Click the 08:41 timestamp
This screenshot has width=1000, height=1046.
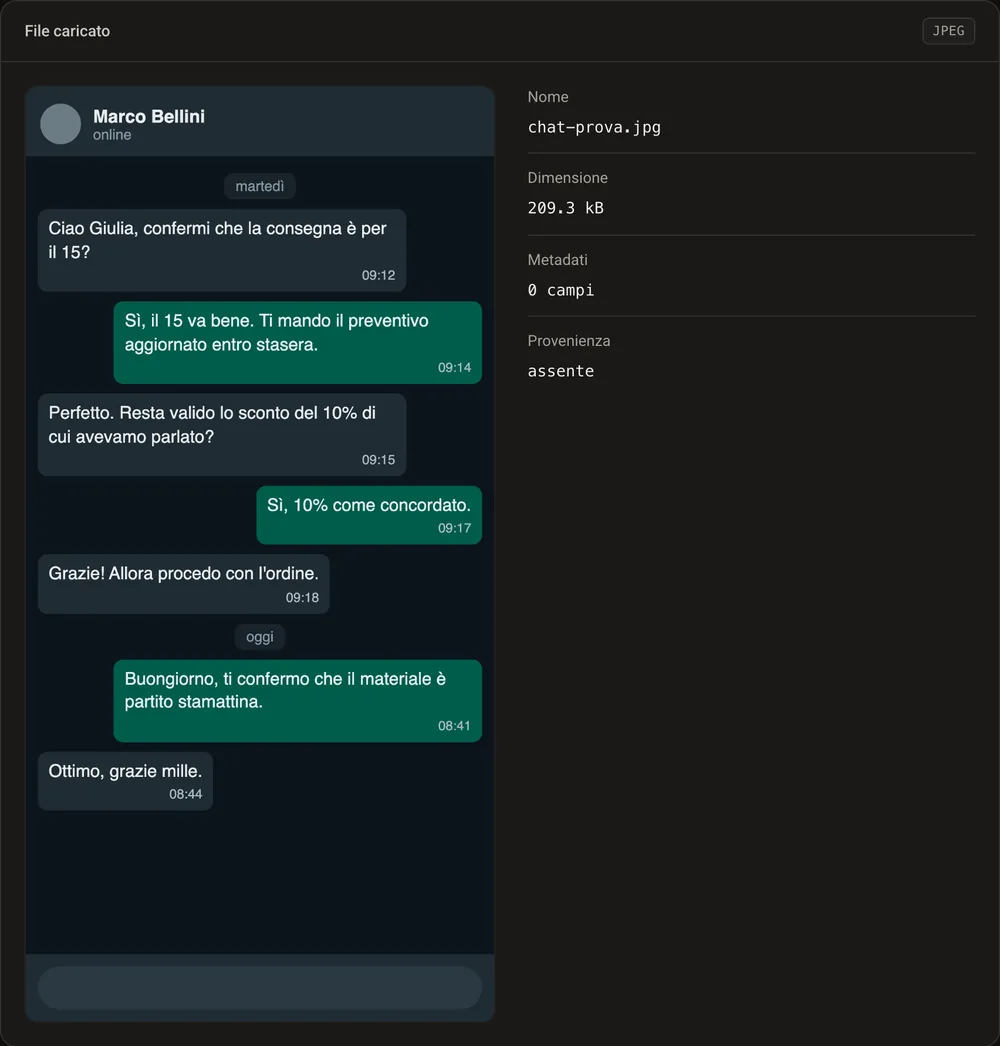coord(454,726)
